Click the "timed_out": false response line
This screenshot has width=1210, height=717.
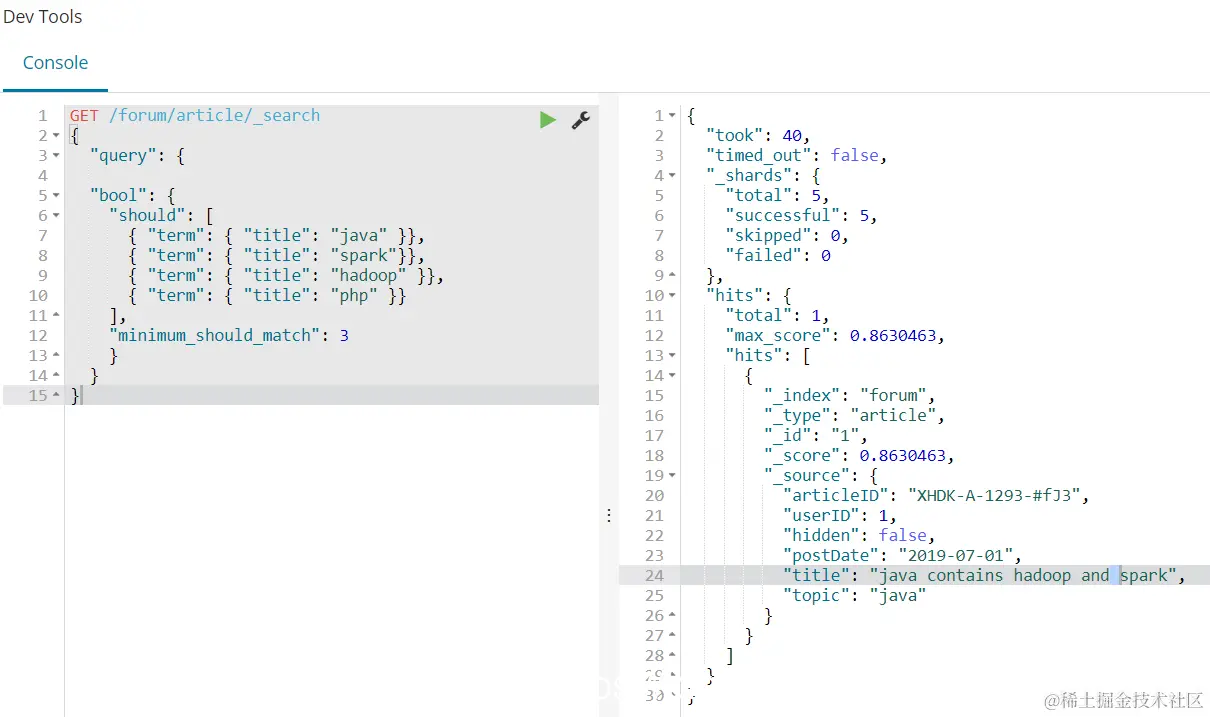pos(797,155)
